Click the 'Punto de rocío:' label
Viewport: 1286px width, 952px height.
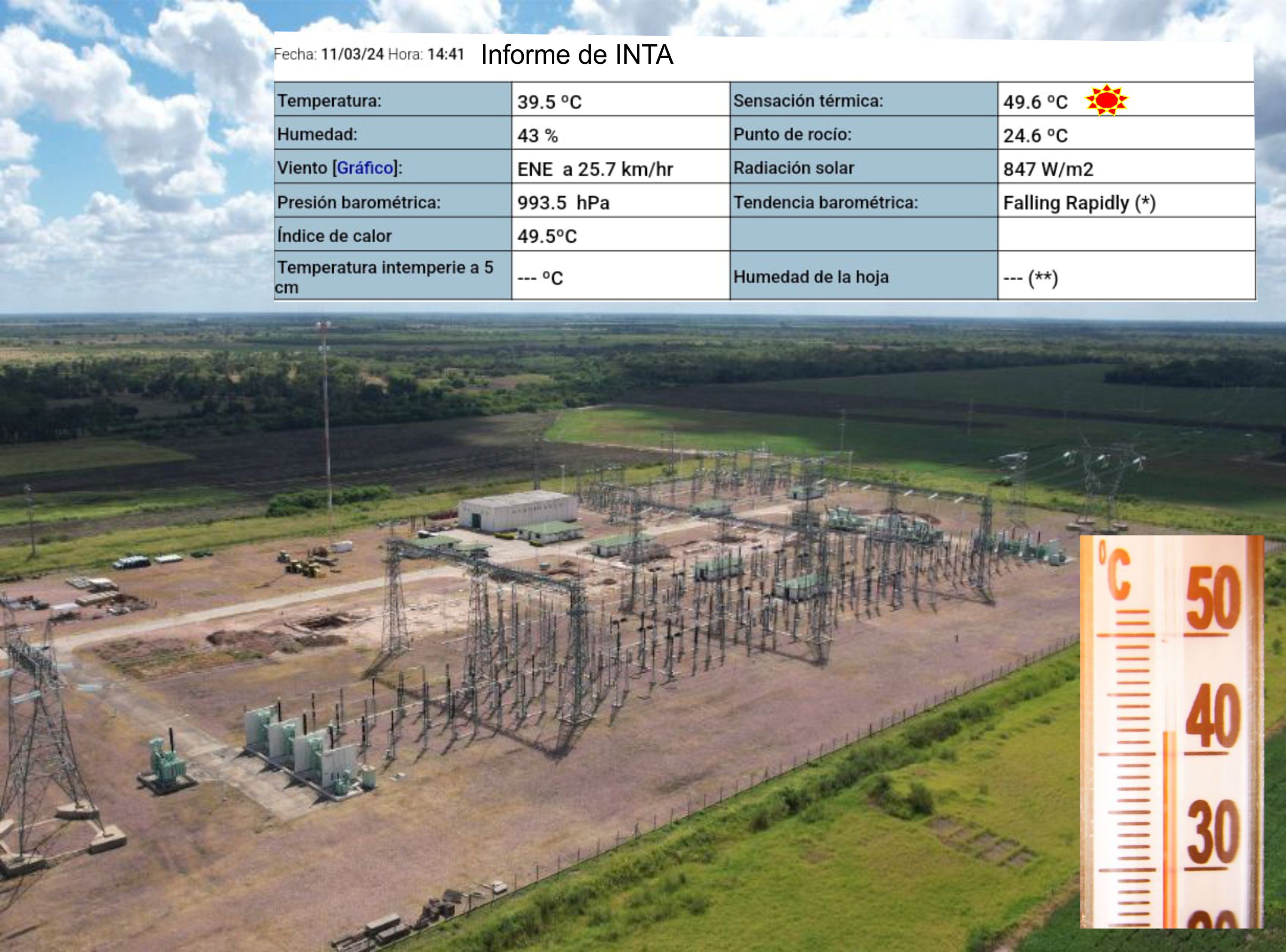pos(792,134)
